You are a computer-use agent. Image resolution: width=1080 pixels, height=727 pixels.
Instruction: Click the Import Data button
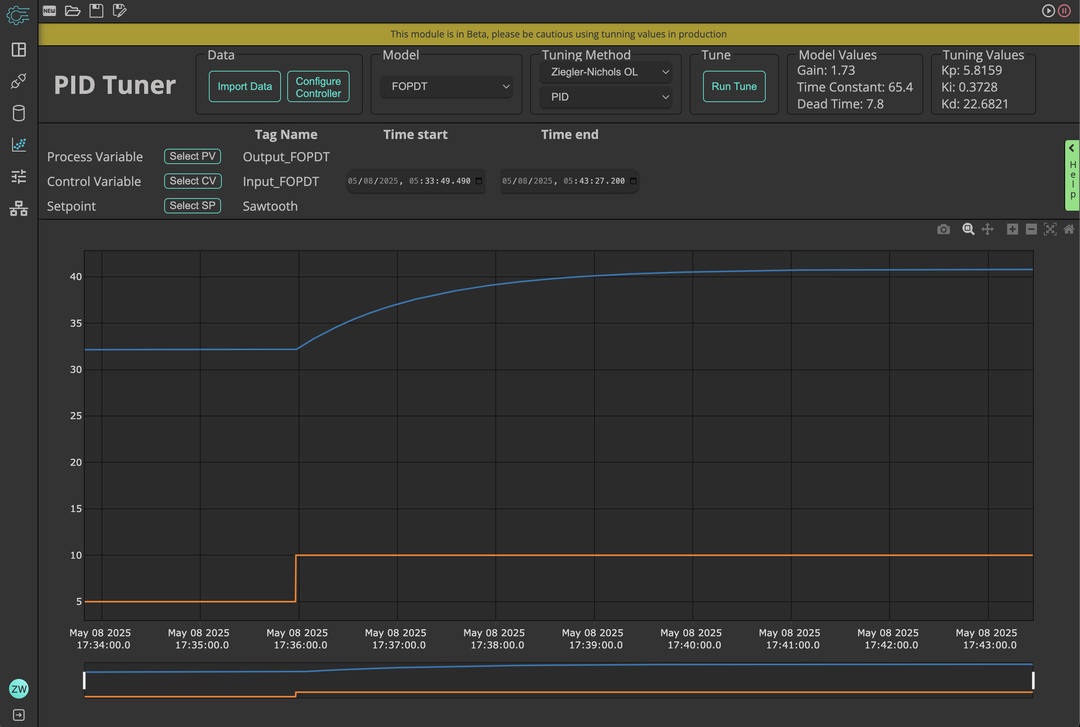pyautogui.click(x=245, y=87)
